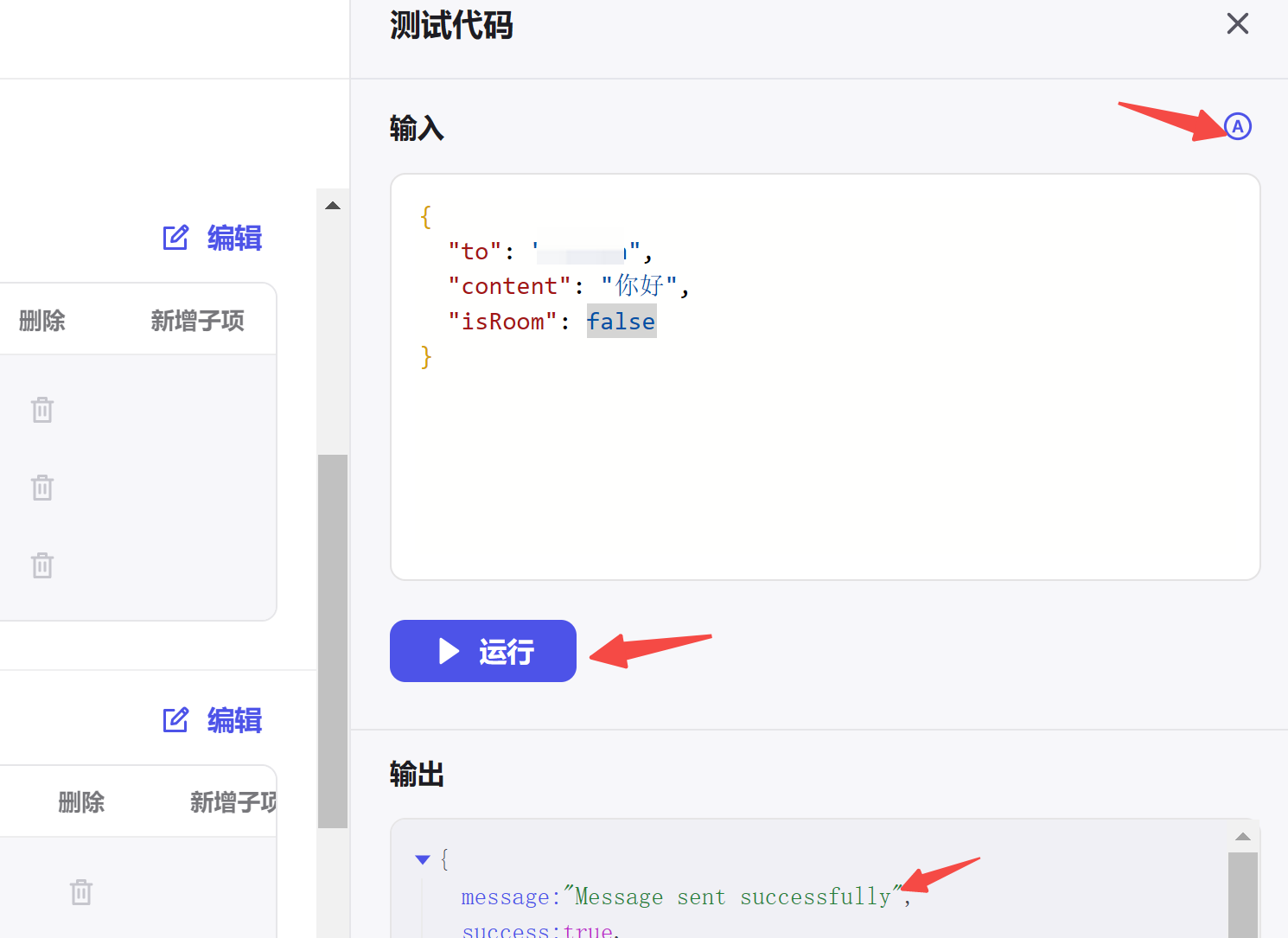Click second trash icon in upper table

(42, 488)
